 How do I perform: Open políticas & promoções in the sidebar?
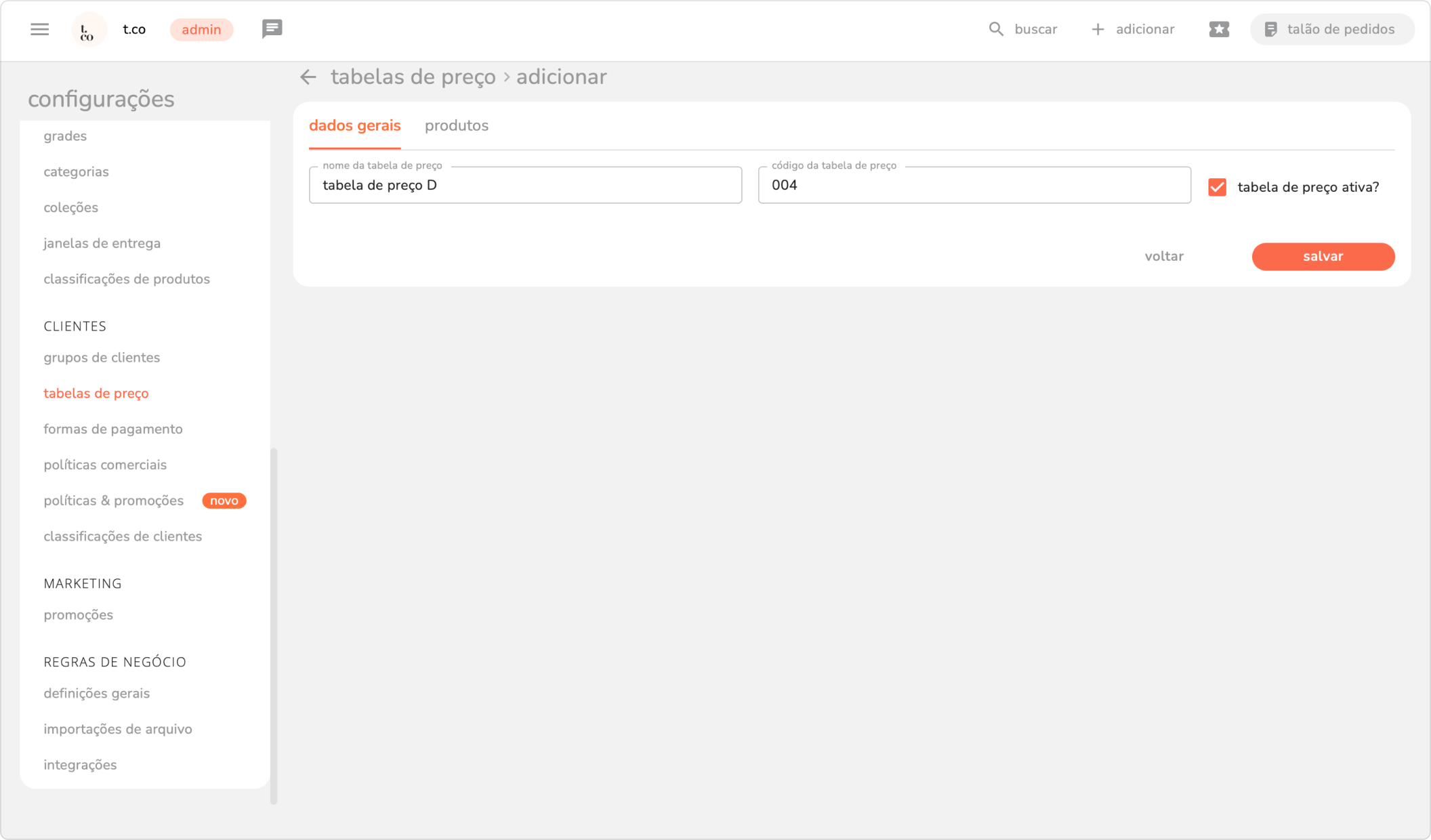(114, 501)
